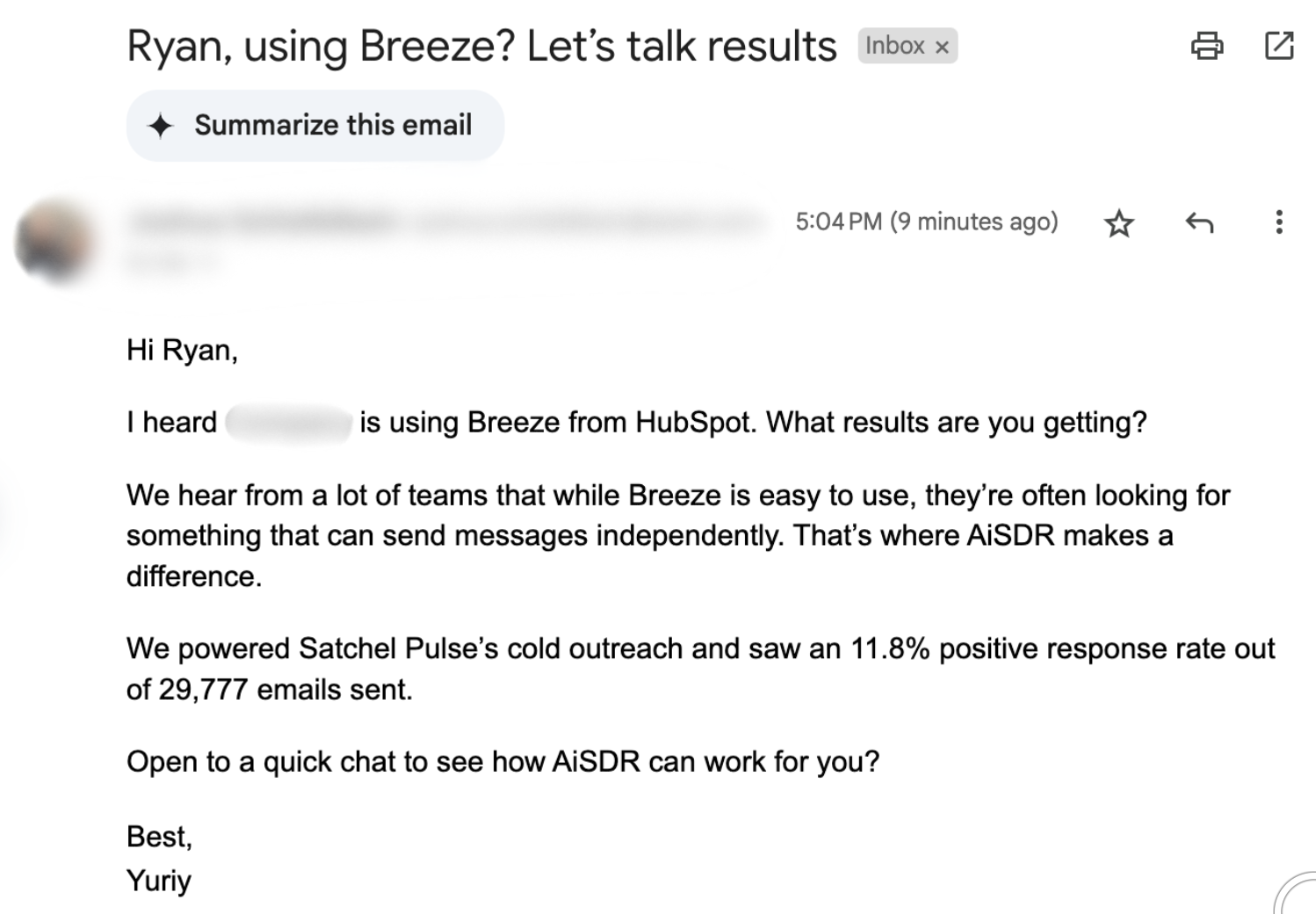
Task: Click the "Open to a quick chat" line
Action: (x=503, y=761)
